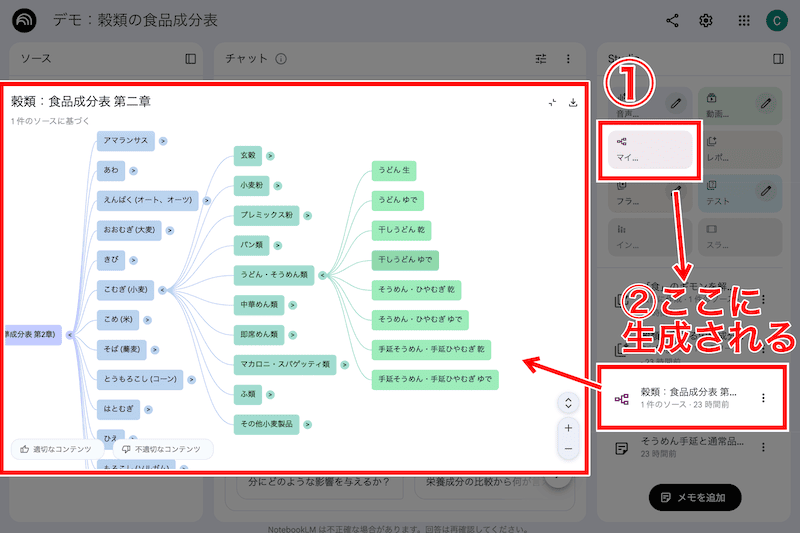Mark the mind map as 適切なコンテンツ
Image resolution: width=800 pixels, height=533 pixels.
(x=56, y=450)
